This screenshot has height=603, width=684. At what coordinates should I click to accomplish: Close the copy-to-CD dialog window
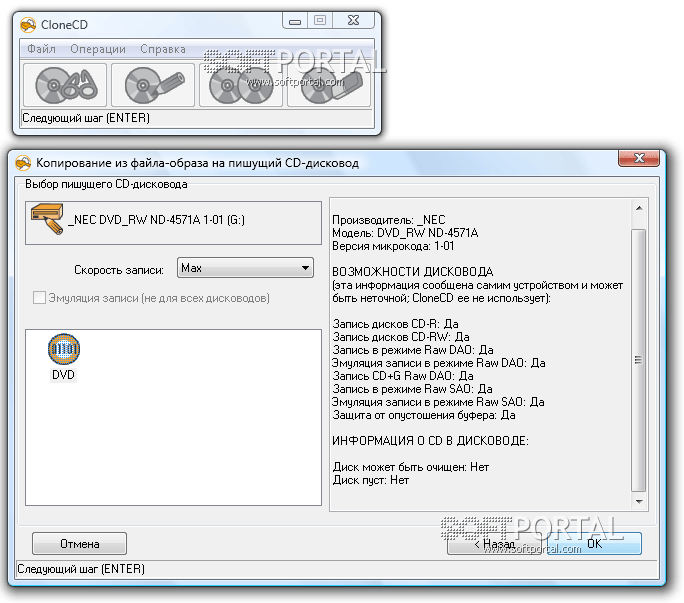pyautogui.click(x=637, y=160)
